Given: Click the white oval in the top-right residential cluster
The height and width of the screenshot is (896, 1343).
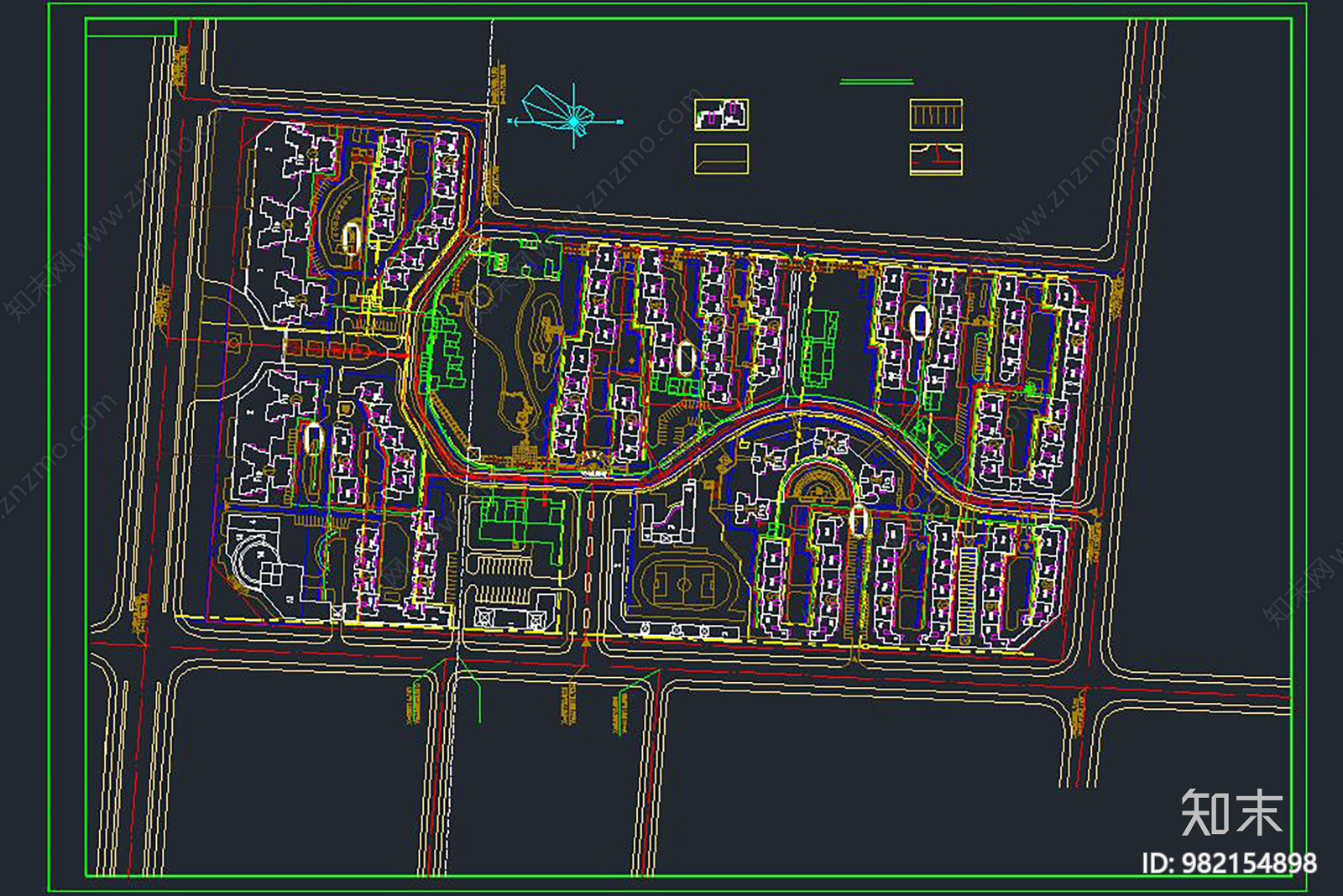Looking at the screenshot, I should click(x=919, y=322).
